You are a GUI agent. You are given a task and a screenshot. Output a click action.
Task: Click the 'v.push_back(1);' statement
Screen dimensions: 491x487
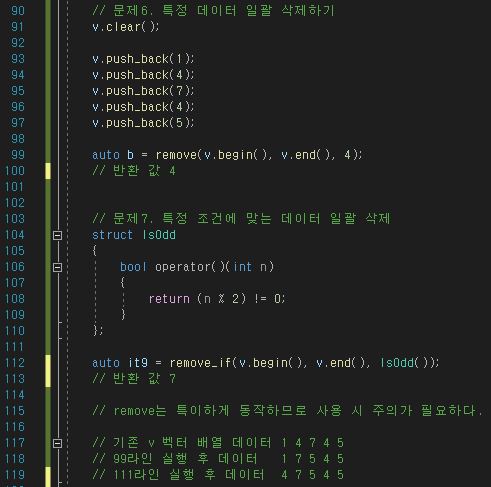[x=143, y=59]
